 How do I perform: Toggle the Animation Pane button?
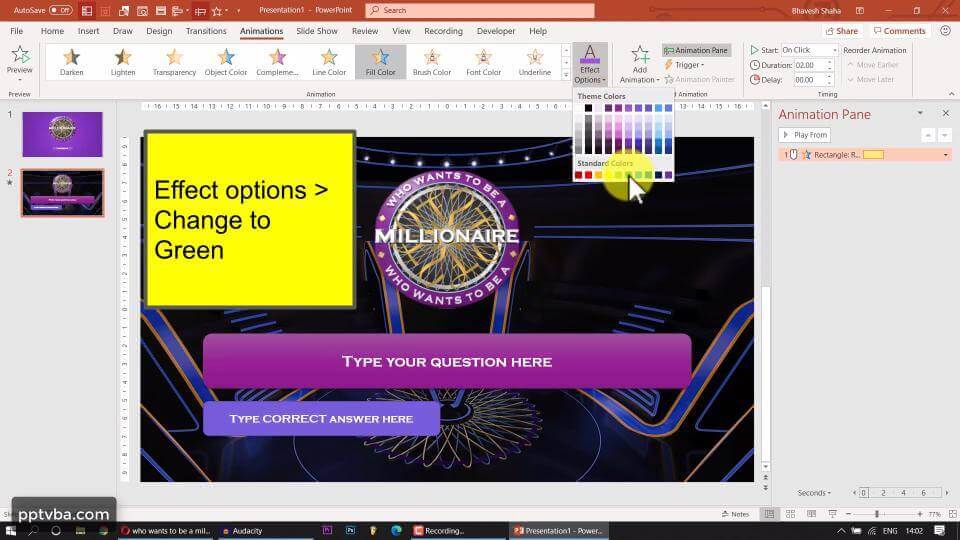coord(696,50)
